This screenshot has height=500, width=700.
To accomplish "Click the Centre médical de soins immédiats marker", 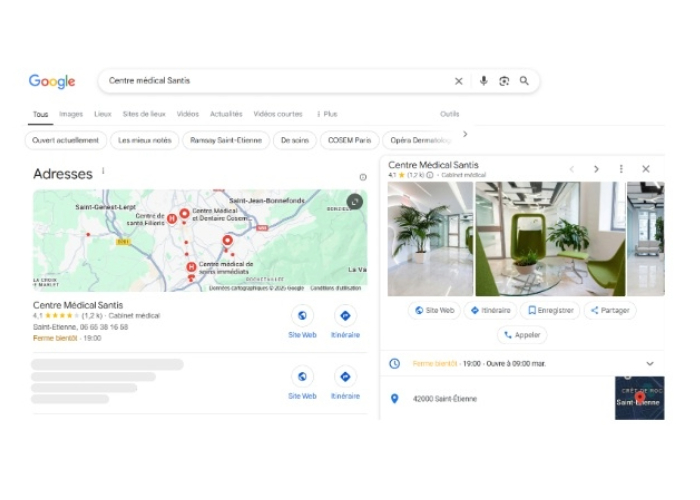I will point(191,267).
